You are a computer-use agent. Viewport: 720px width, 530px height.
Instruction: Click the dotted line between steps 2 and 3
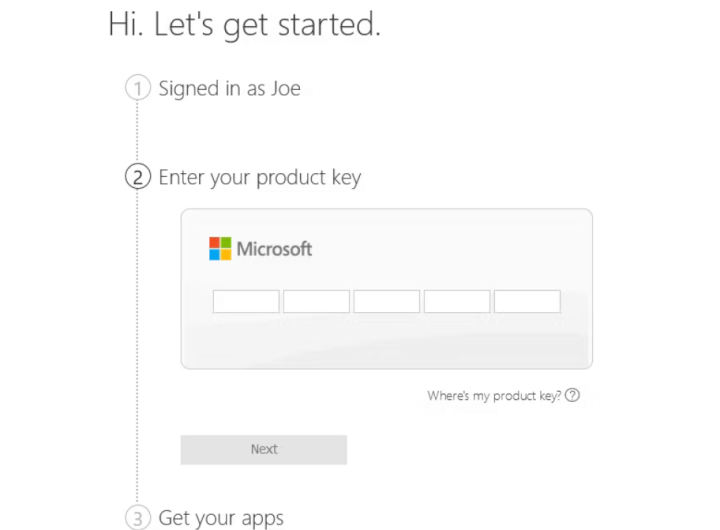pos(137,340)
